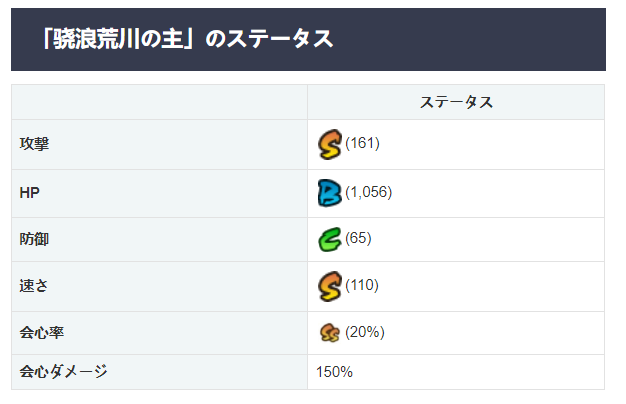Image resolution: width=626 pixels, height=404 pixels.
Task: Click the ステータス column header
Action: pos(456,102)
